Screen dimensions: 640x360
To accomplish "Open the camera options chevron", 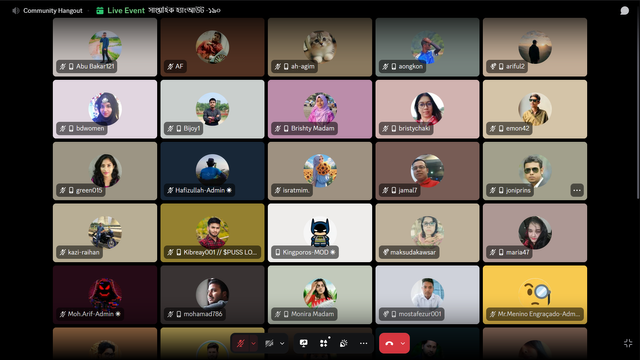I will pos(282,343).
